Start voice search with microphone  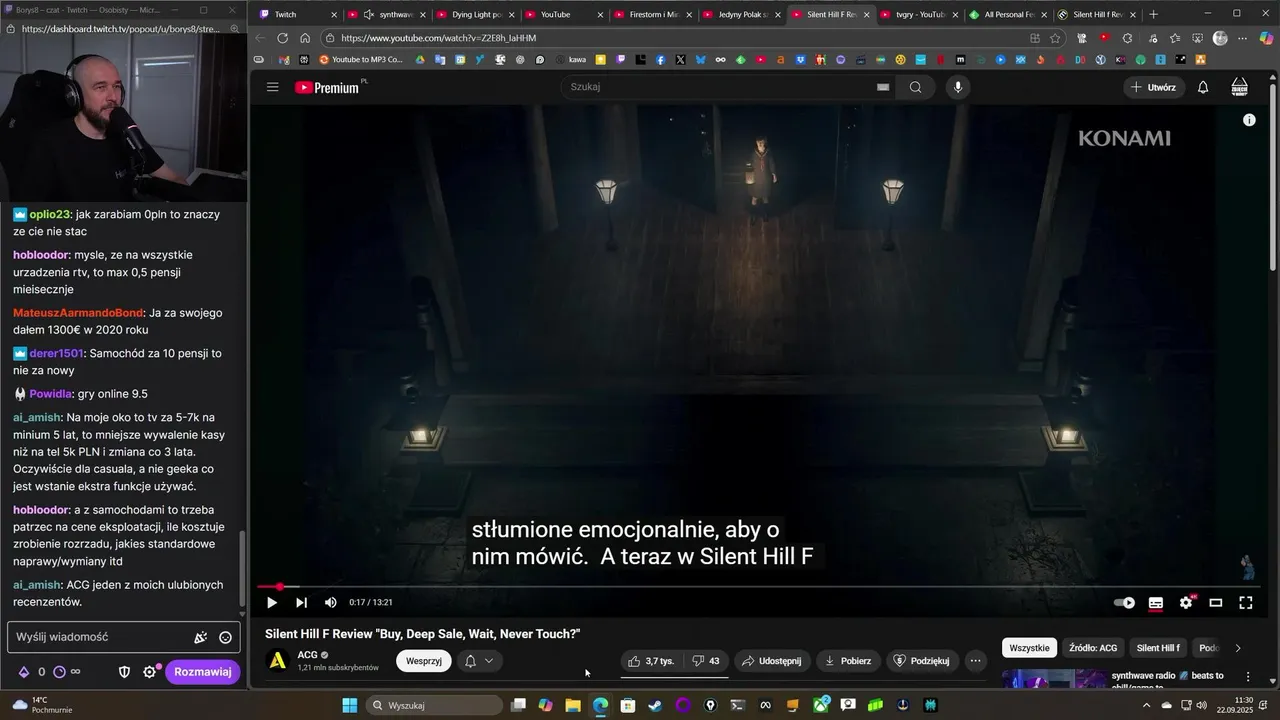pyautogui.click(x=958, y=87)
